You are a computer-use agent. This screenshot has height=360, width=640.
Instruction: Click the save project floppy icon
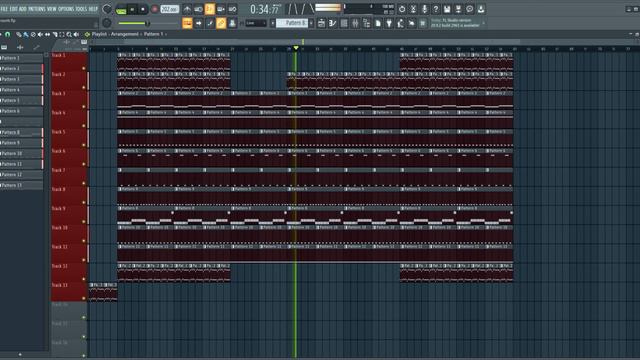tap(447, 9)
